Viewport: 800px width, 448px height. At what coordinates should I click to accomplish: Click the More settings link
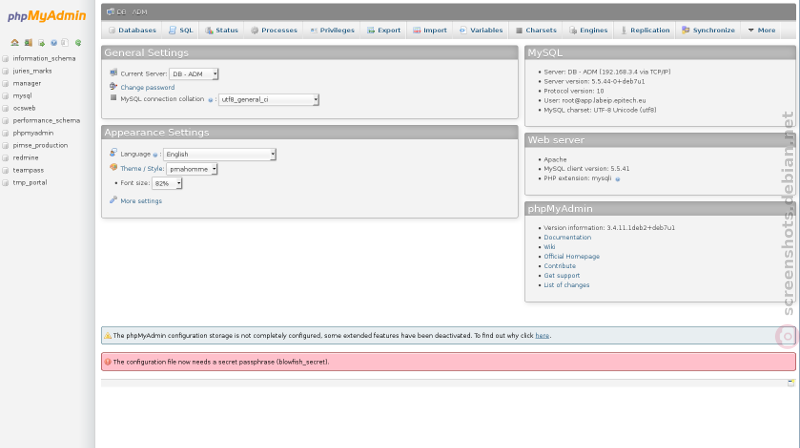[x=141, y=201]
